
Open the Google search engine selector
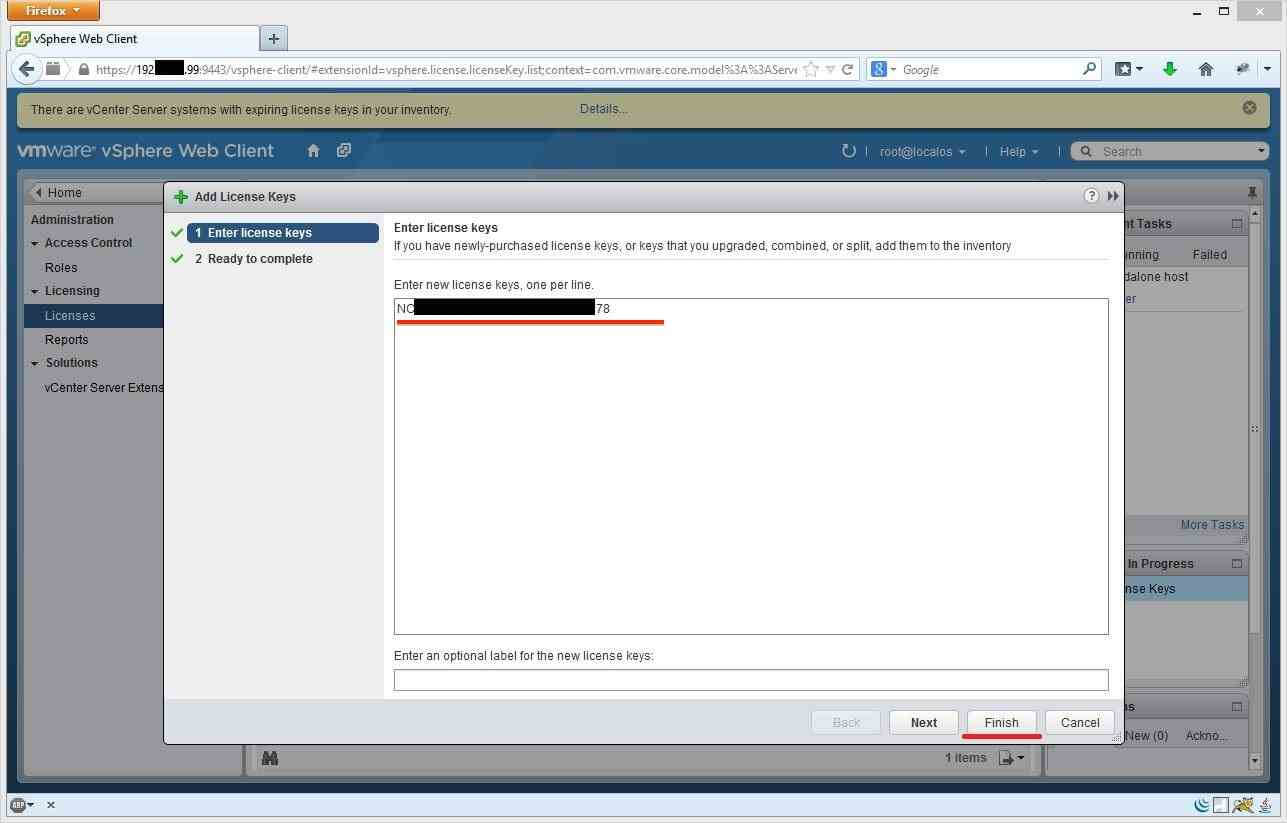pos(884,69)
